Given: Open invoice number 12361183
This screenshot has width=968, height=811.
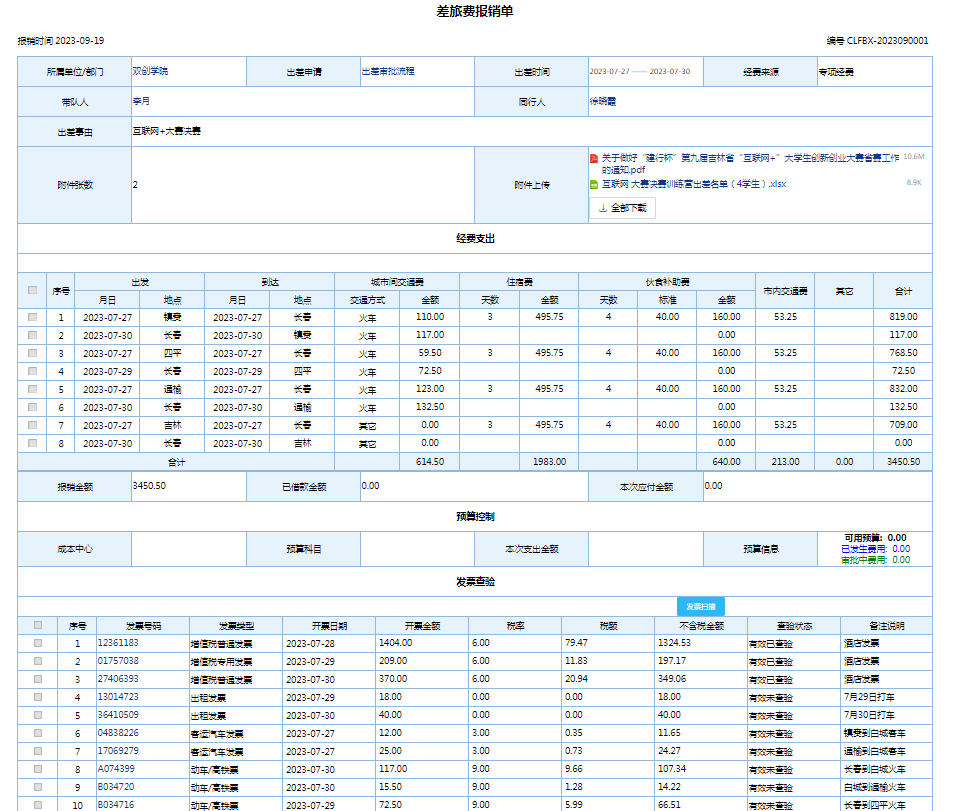Looking at the screenshot, I should pos(118,643).
